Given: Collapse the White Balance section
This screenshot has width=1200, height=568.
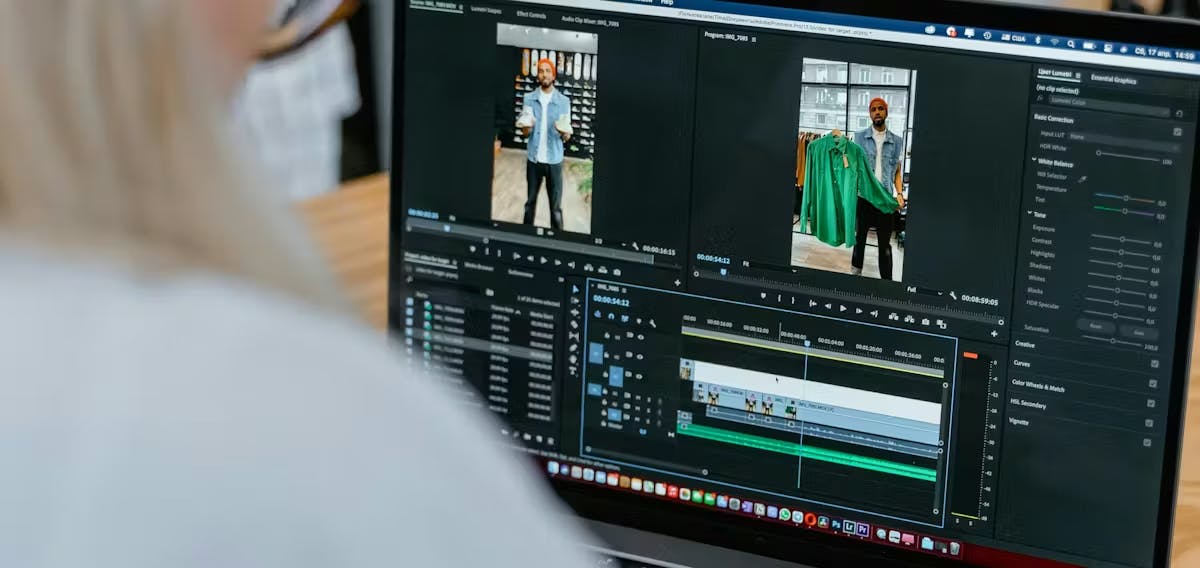Looking at the screenshot, I should (x=1034, y=160).
